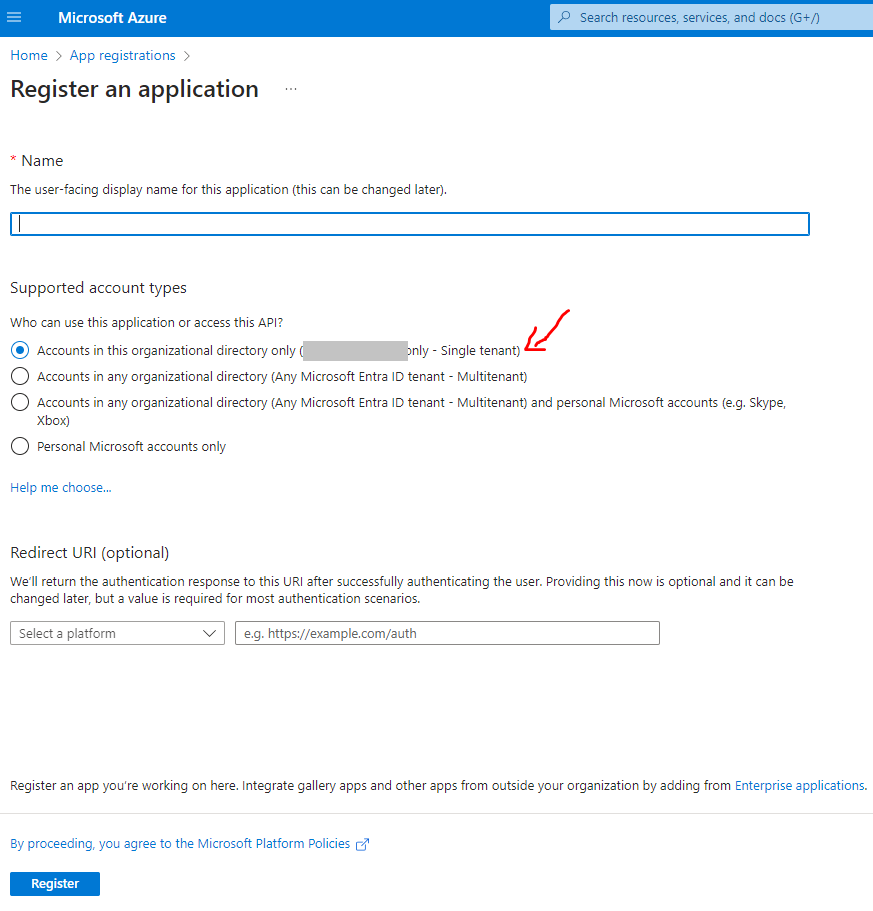Viewport: 873px width, 911px height.
Task: Select Single tenant account type radio
Action: 20,350
